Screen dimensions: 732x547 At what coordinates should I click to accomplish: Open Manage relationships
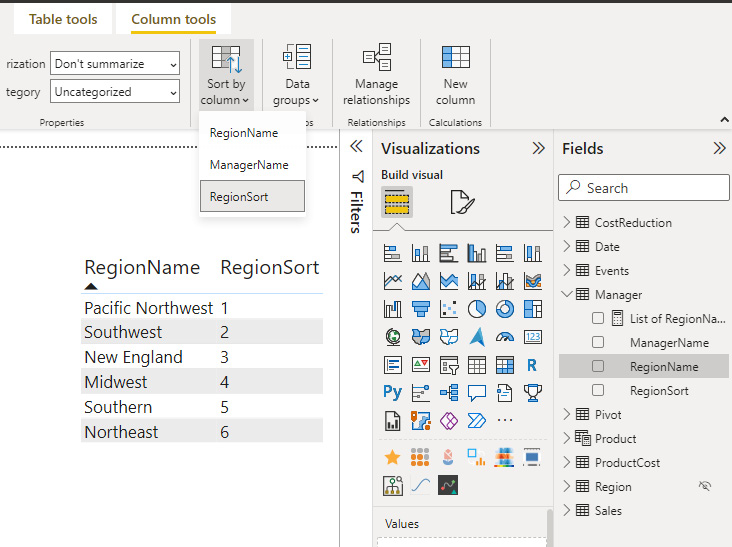click(376, 76)
